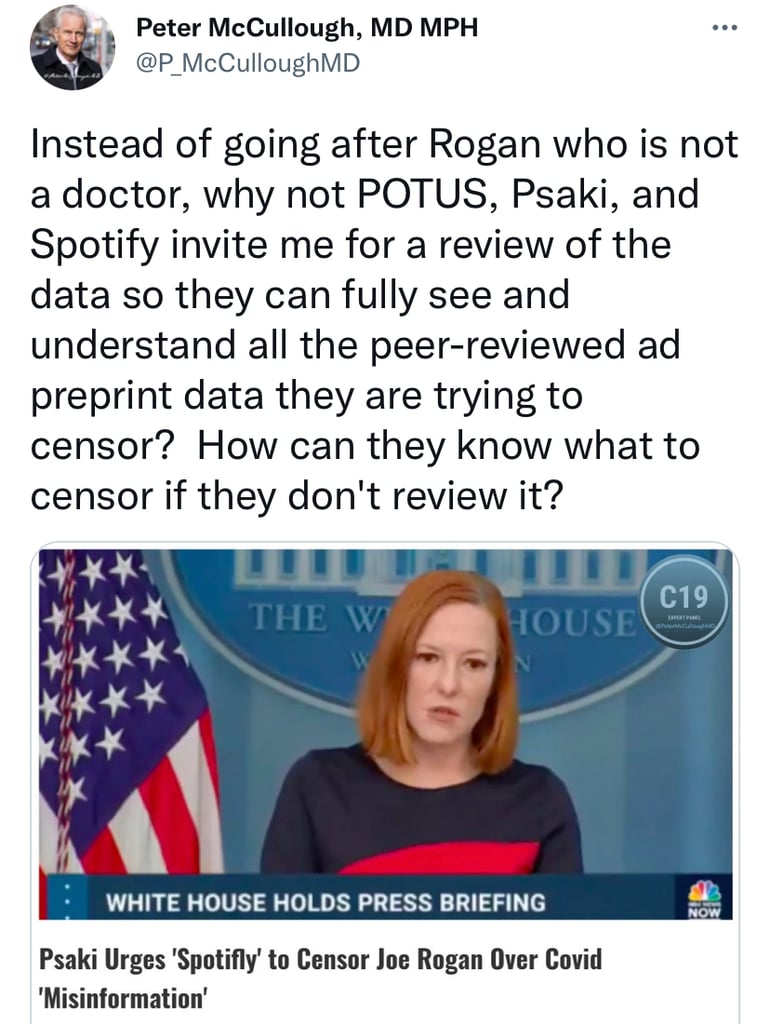
Task: Open the press briefing video thumbnail
Action: click(385, 734)
